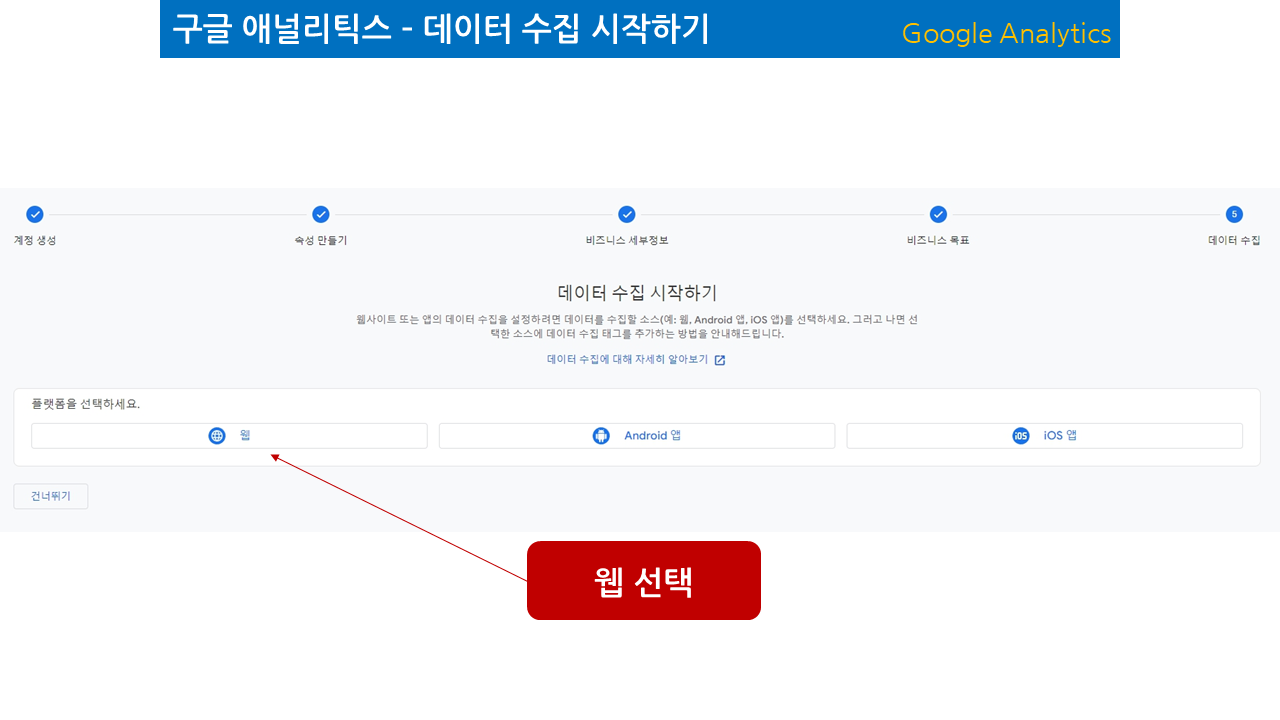Go to the 계정 생성 step checkmark
This screenshot has height=720, width=1280.
[x=35, y=214]
